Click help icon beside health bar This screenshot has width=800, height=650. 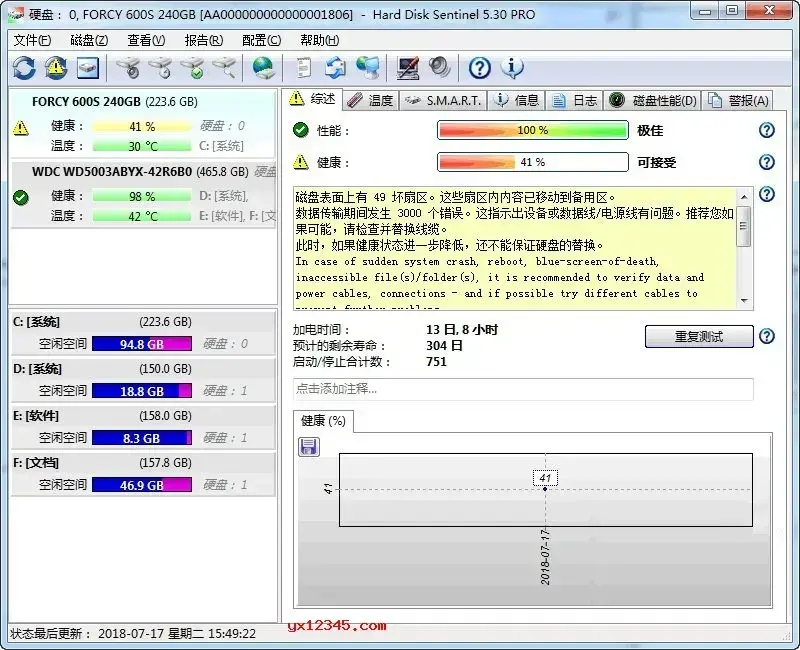[767, 162]
